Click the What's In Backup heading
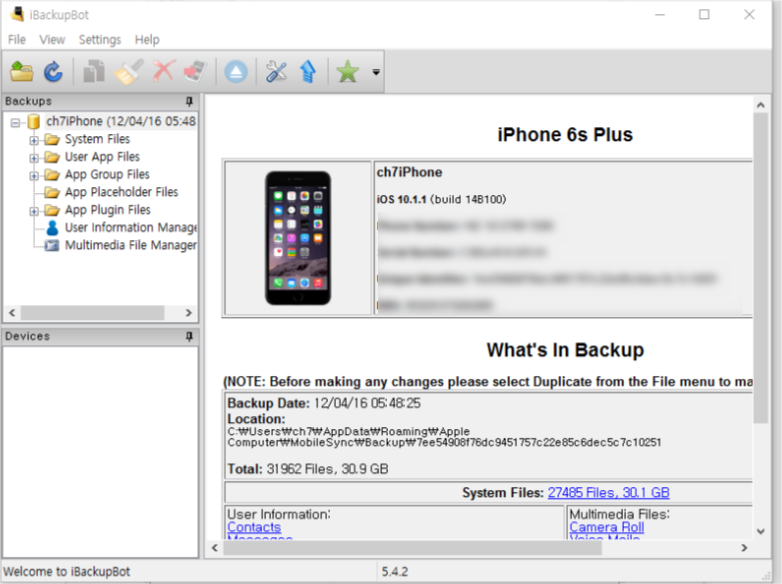This screenshot has width=782, height=584. 565,350
